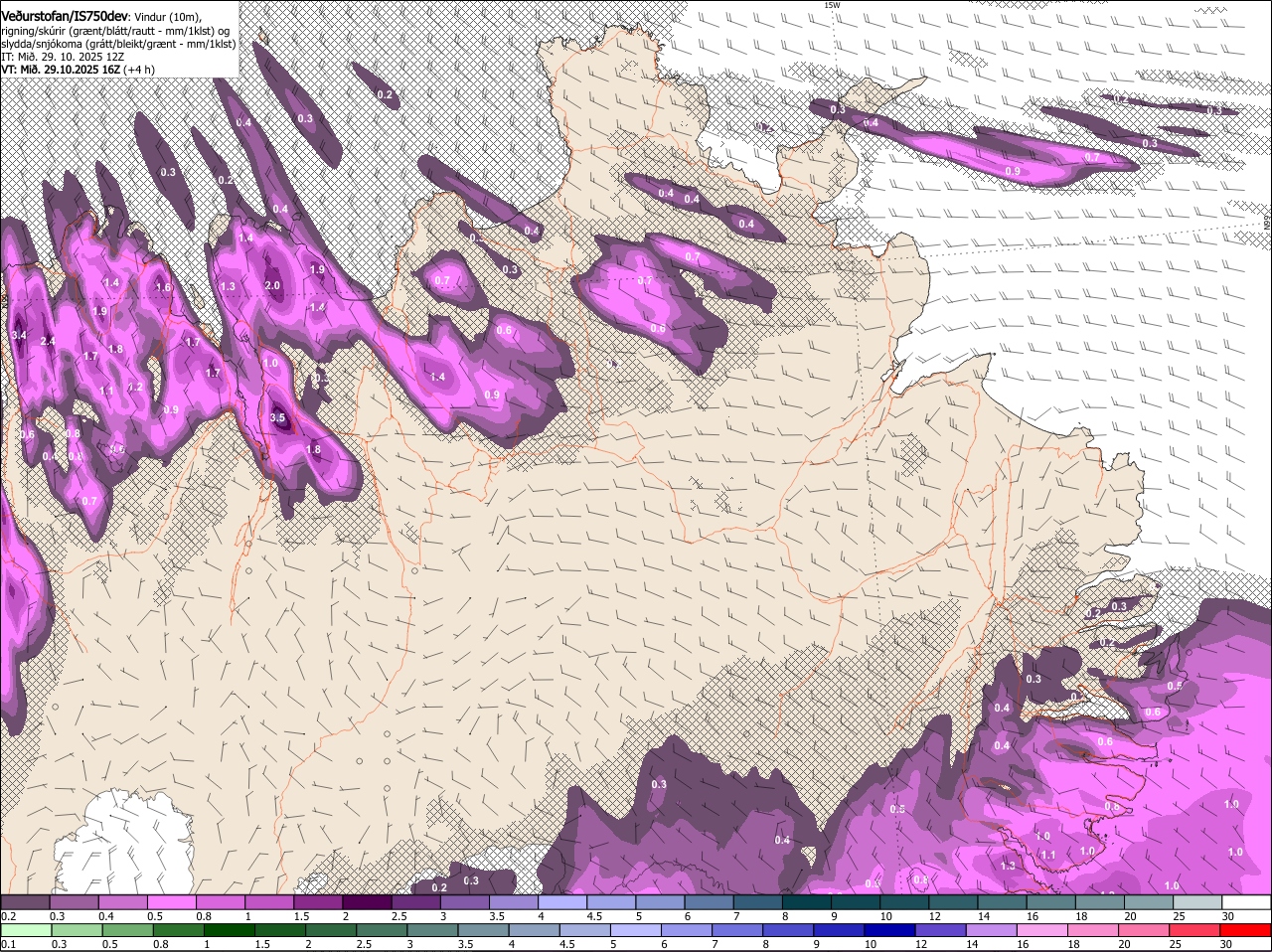The width and height of the screenshot is (1272, 952).
Task: Click the 15W longitude label at map top
Action: tap(831, 5)
